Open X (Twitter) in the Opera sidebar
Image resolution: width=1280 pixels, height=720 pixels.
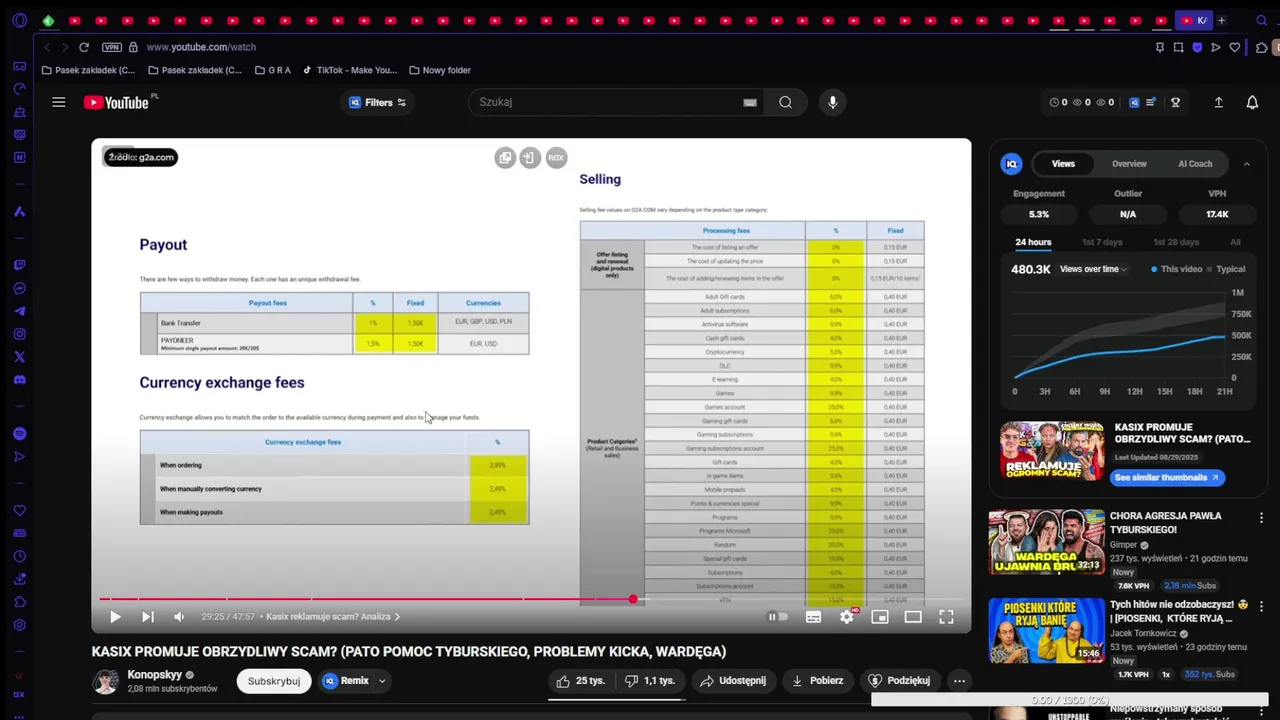[20, 357]
